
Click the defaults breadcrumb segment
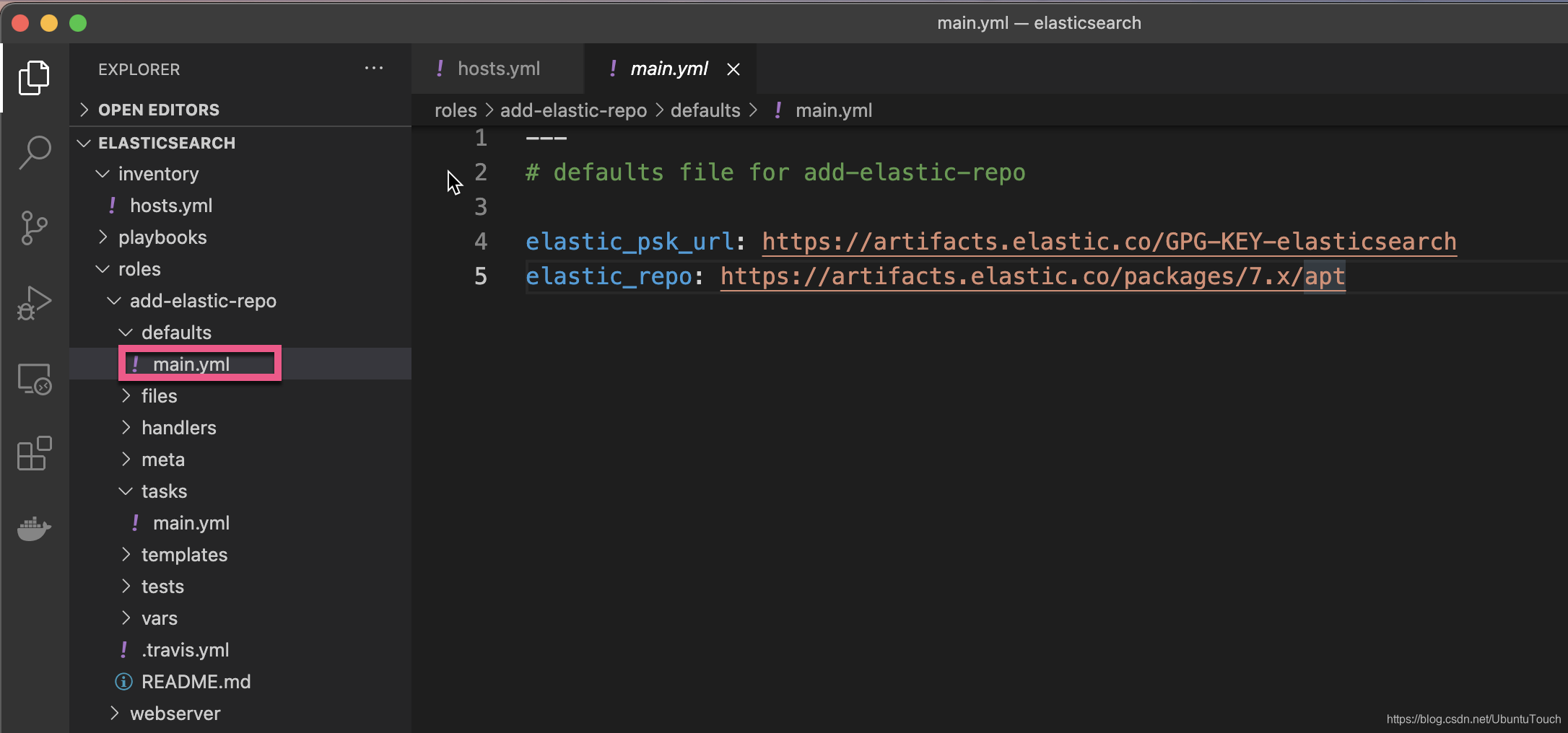705,110
